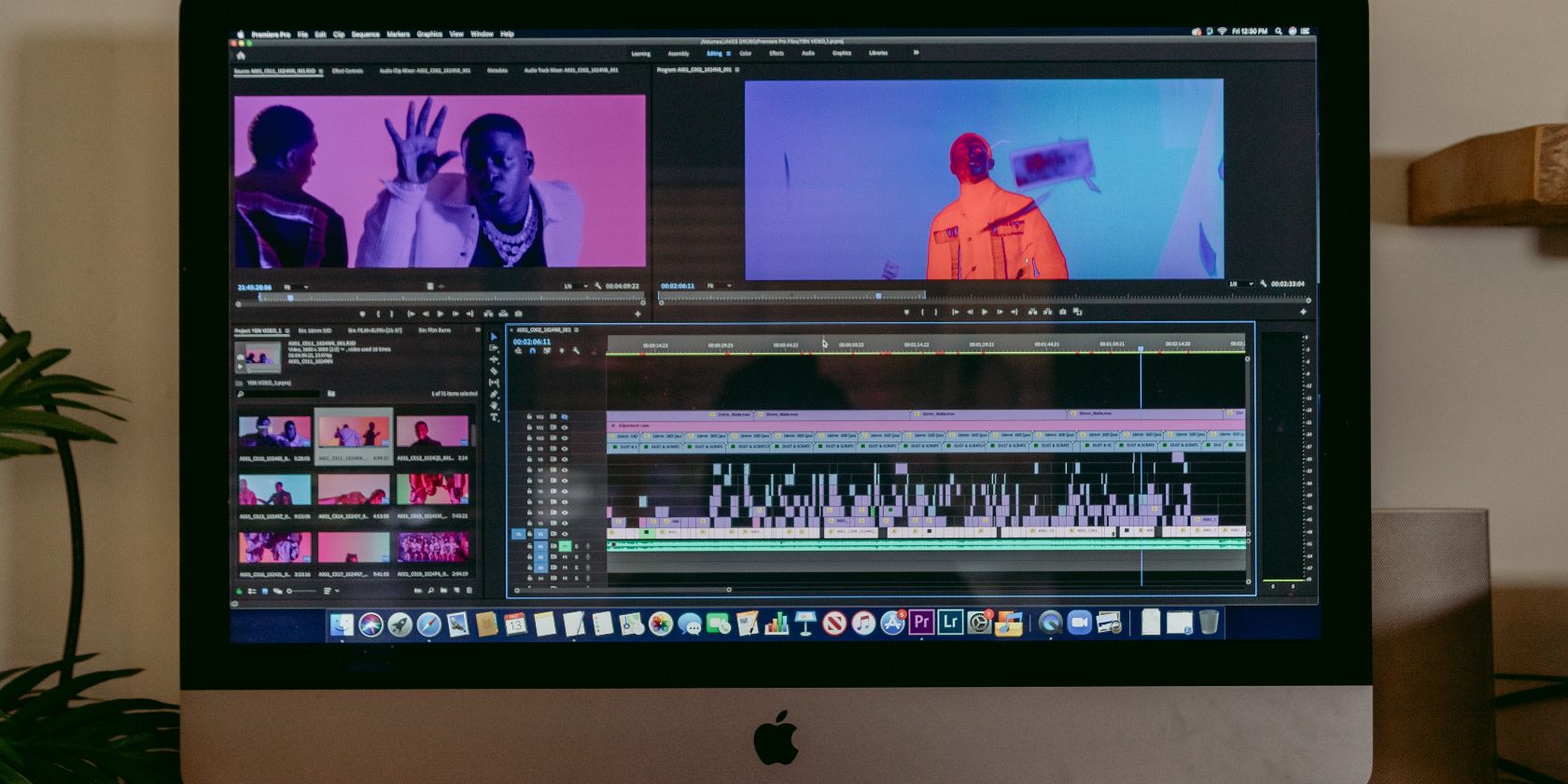
Task: Open the File menu
Action: click(x=302, y=35)
